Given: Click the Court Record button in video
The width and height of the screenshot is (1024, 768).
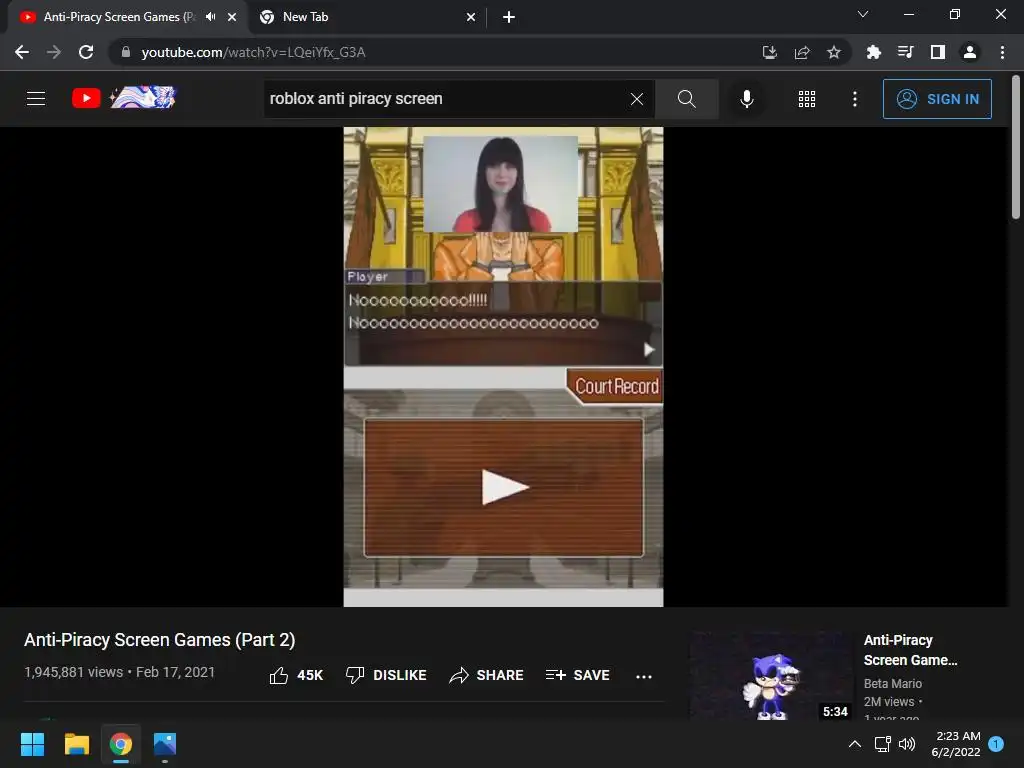Looking at the screenshot, I should click(616, 386).
